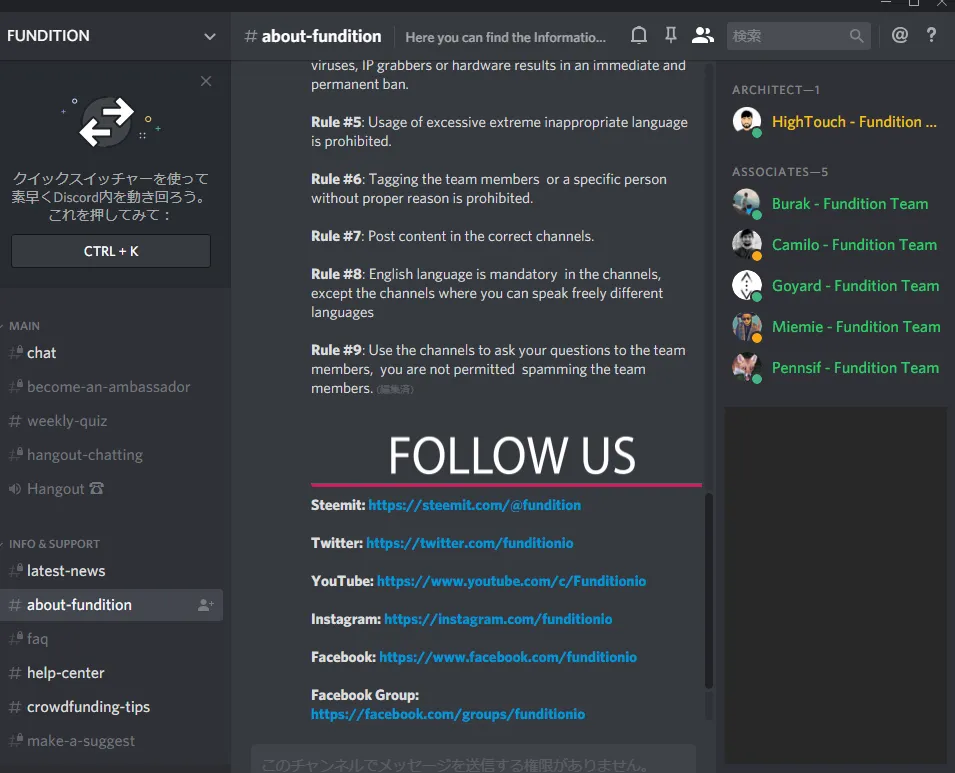Expand the FUNDITION server dropdown
Screen dimensions: 955x773
210,37
